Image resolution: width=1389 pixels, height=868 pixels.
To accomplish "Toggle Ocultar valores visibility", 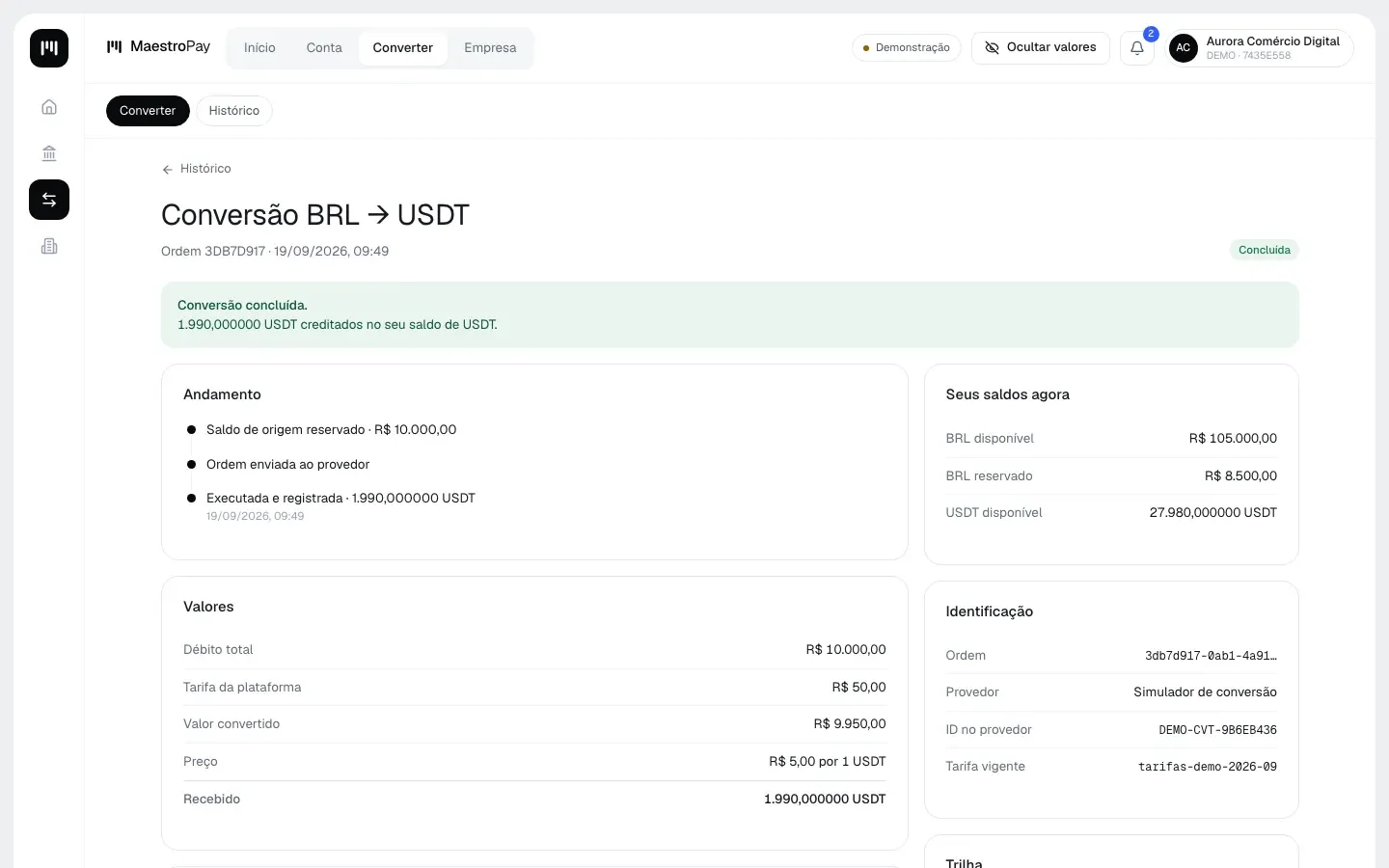I will click(1041, 47).
